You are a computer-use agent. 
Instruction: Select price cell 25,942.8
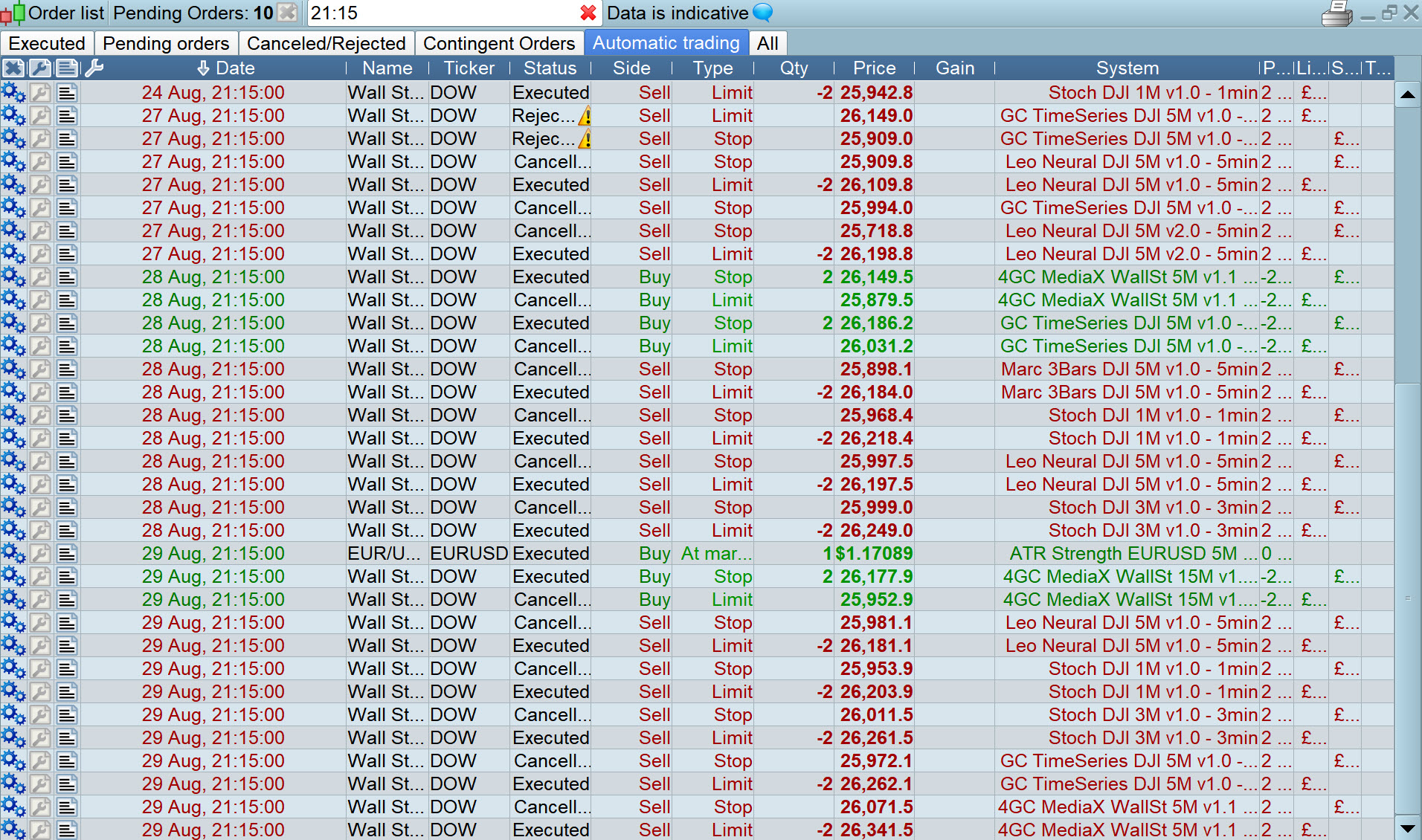(x=876, y=93)
